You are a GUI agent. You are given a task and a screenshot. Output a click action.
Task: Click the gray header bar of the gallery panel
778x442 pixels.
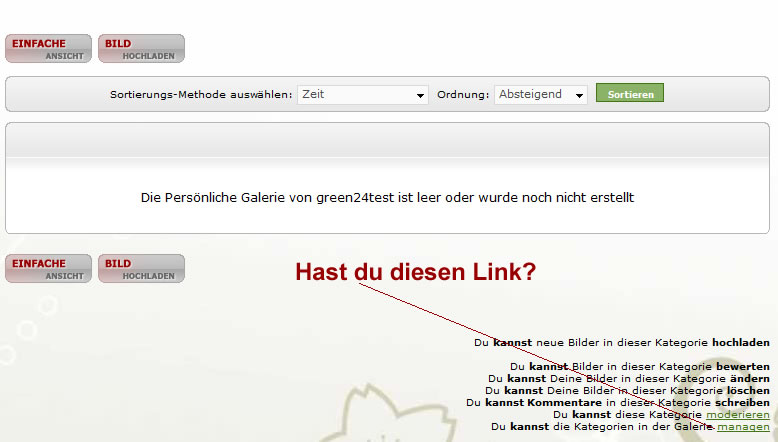[x=387, y=140]
